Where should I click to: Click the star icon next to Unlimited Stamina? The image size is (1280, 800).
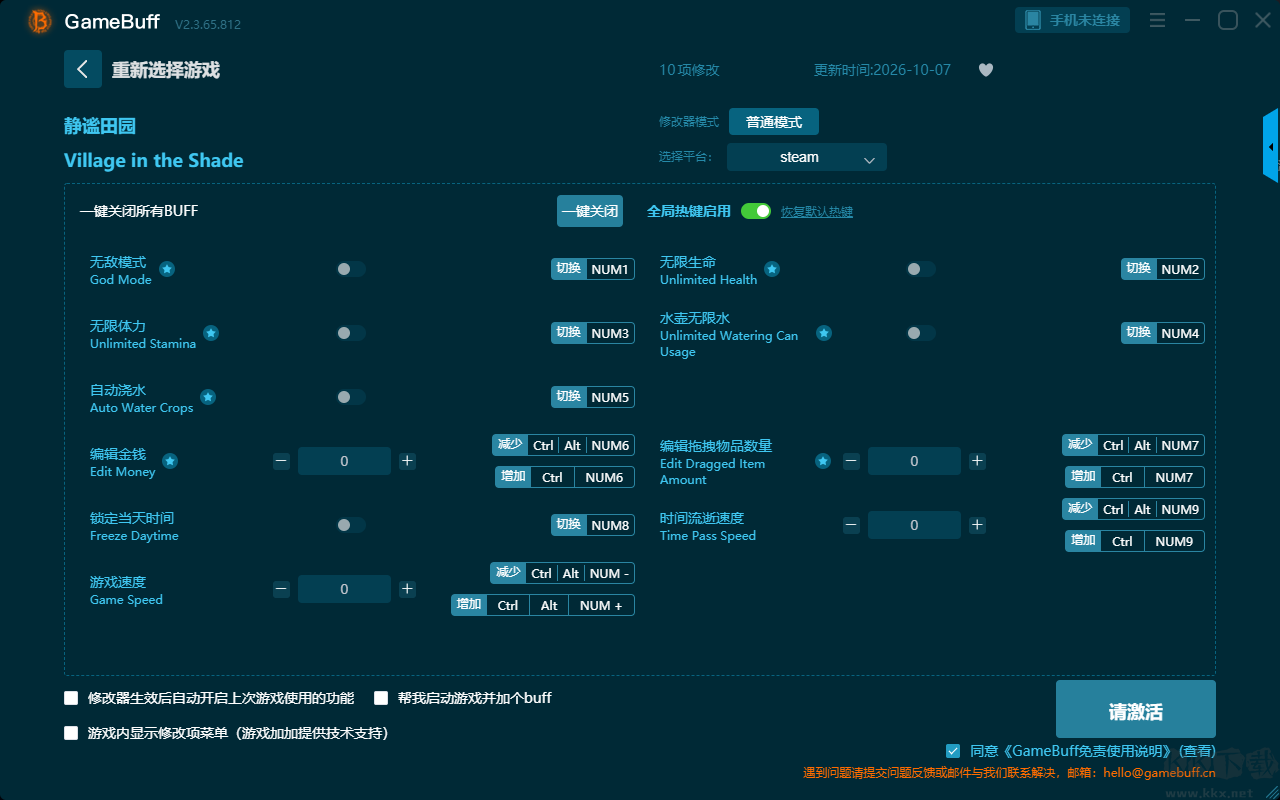coord(211,333)
